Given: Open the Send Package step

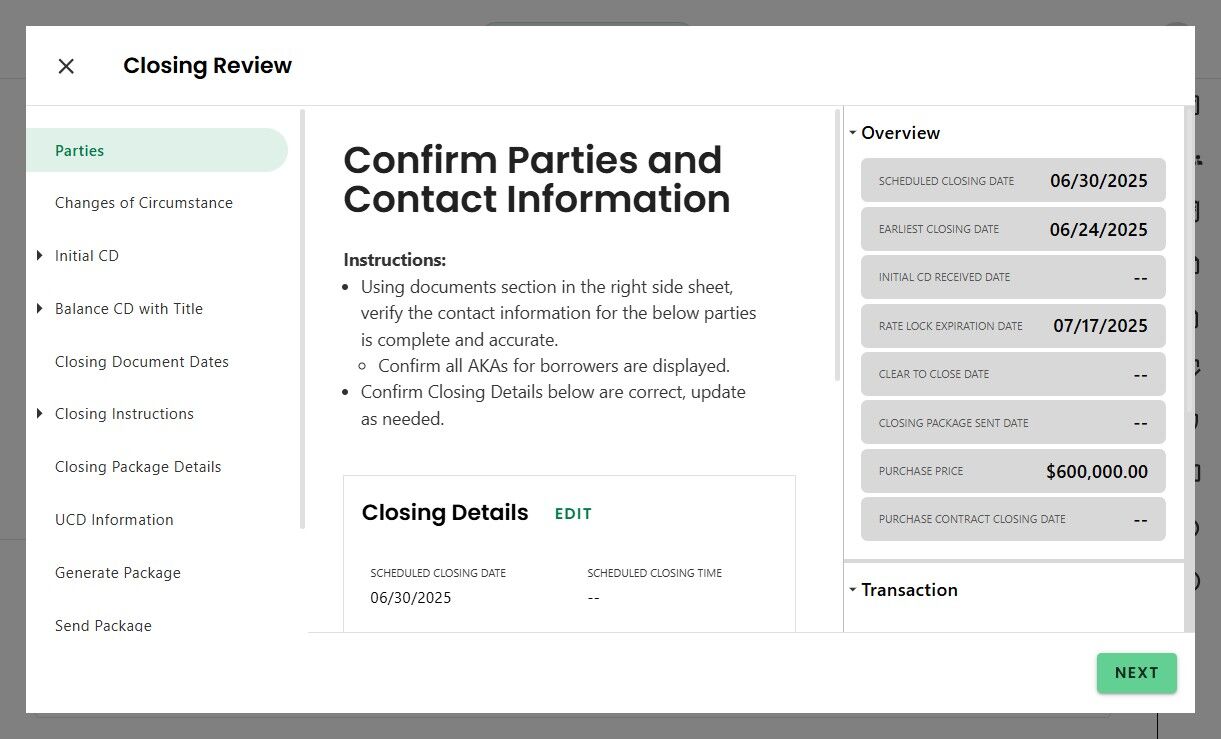Looking at the screenshot, I should [104, 625].
